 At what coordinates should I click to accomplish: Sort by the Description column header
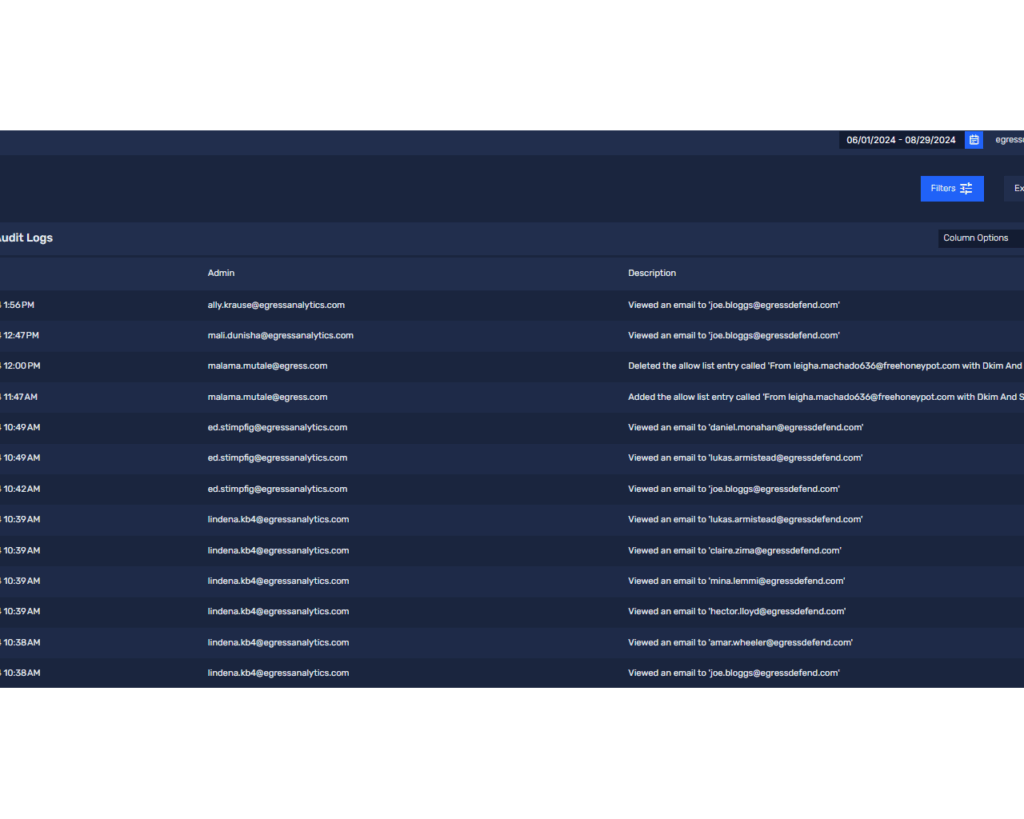[x=651, y=272]
